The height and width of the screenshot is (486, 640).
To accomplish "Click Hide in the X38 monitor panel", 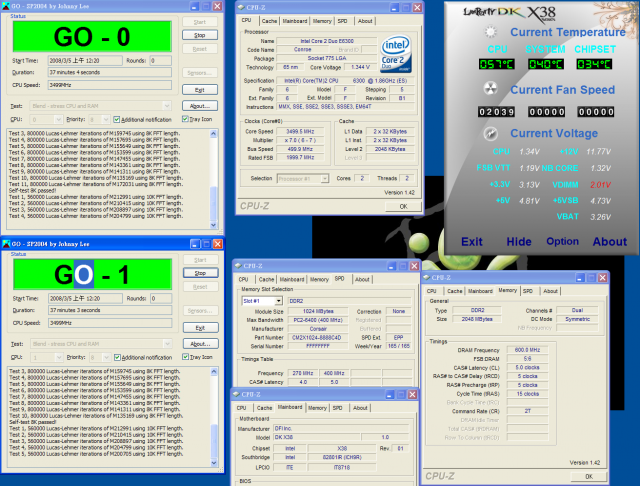I will pyautogui.click(x=519, y=242).
